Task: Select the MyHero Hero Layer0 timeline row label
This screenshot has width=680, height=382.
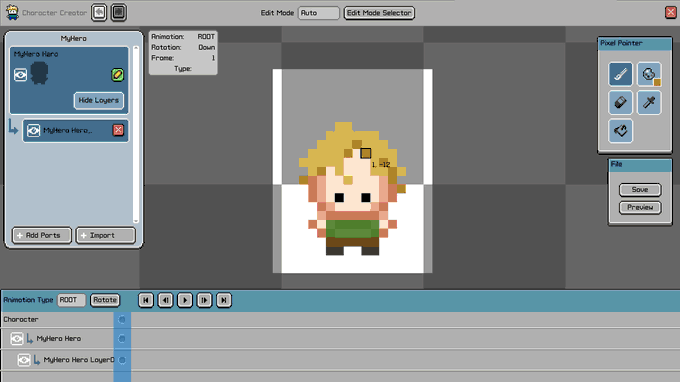Action: click(79, 360)
